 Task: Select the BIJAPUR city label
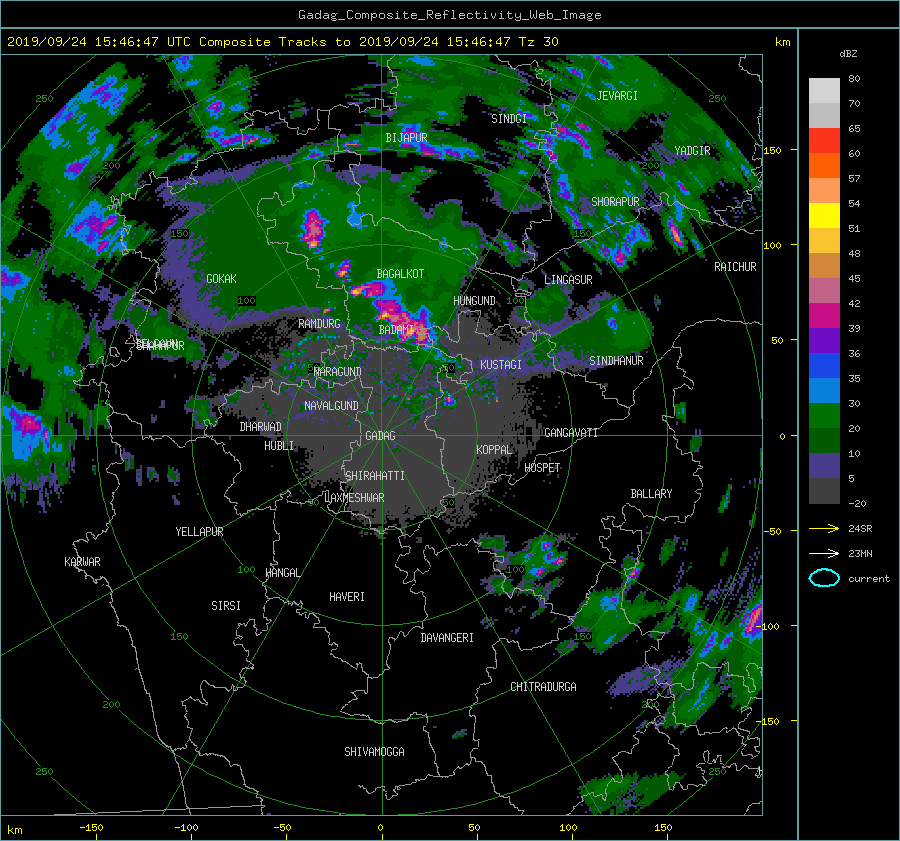(x=406, y=138)
